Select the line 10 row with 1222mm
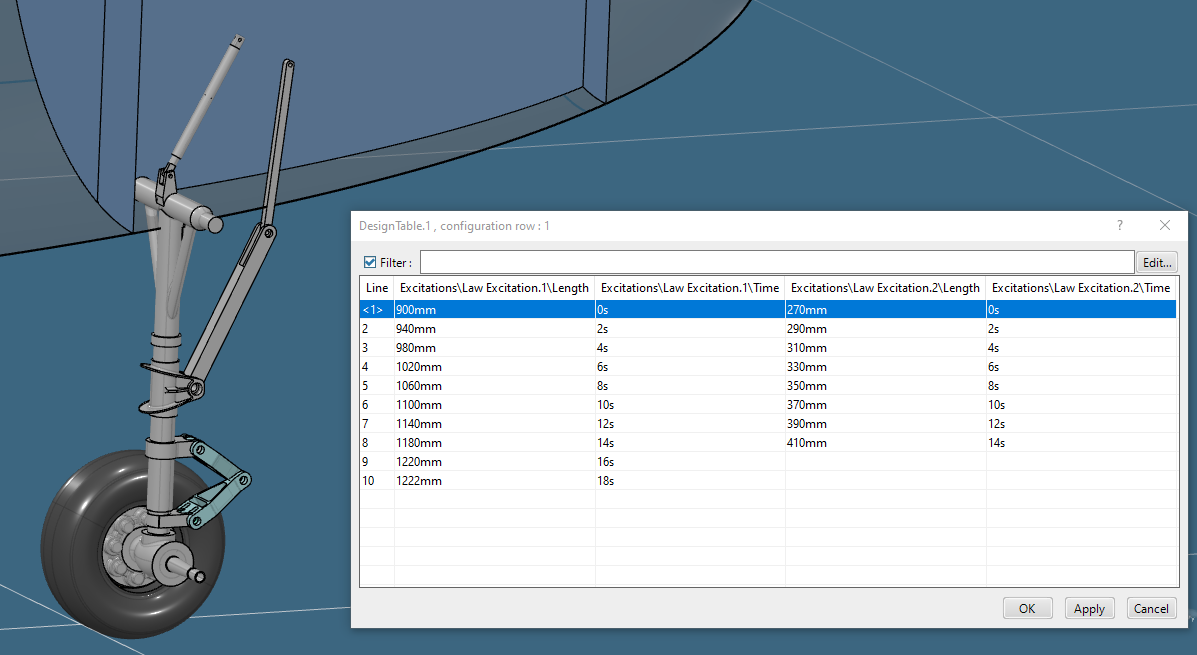The image size is (1197, 655). click(x=419, y=481)
